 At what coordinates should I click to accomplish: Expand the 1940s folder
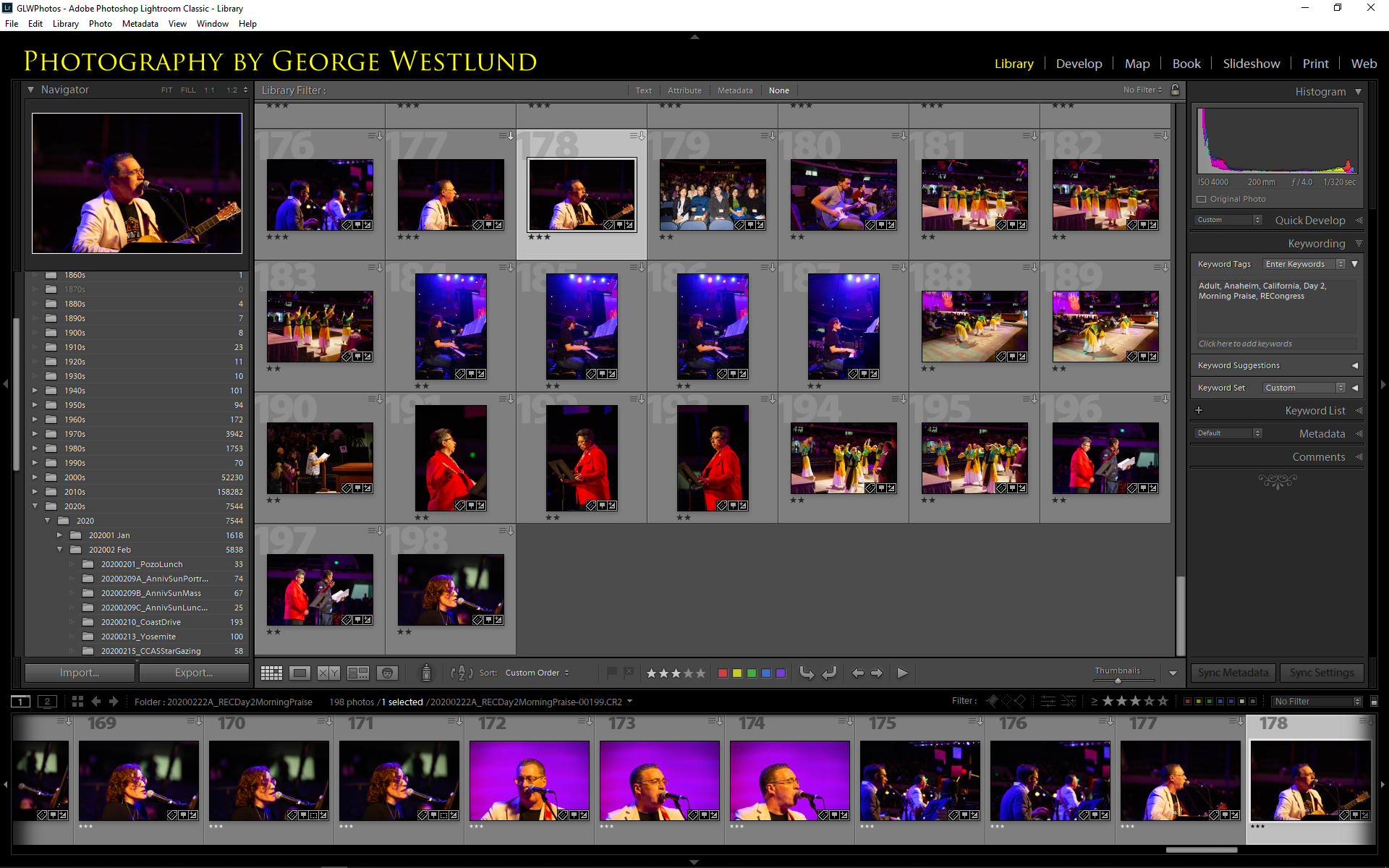pos(35,391)
